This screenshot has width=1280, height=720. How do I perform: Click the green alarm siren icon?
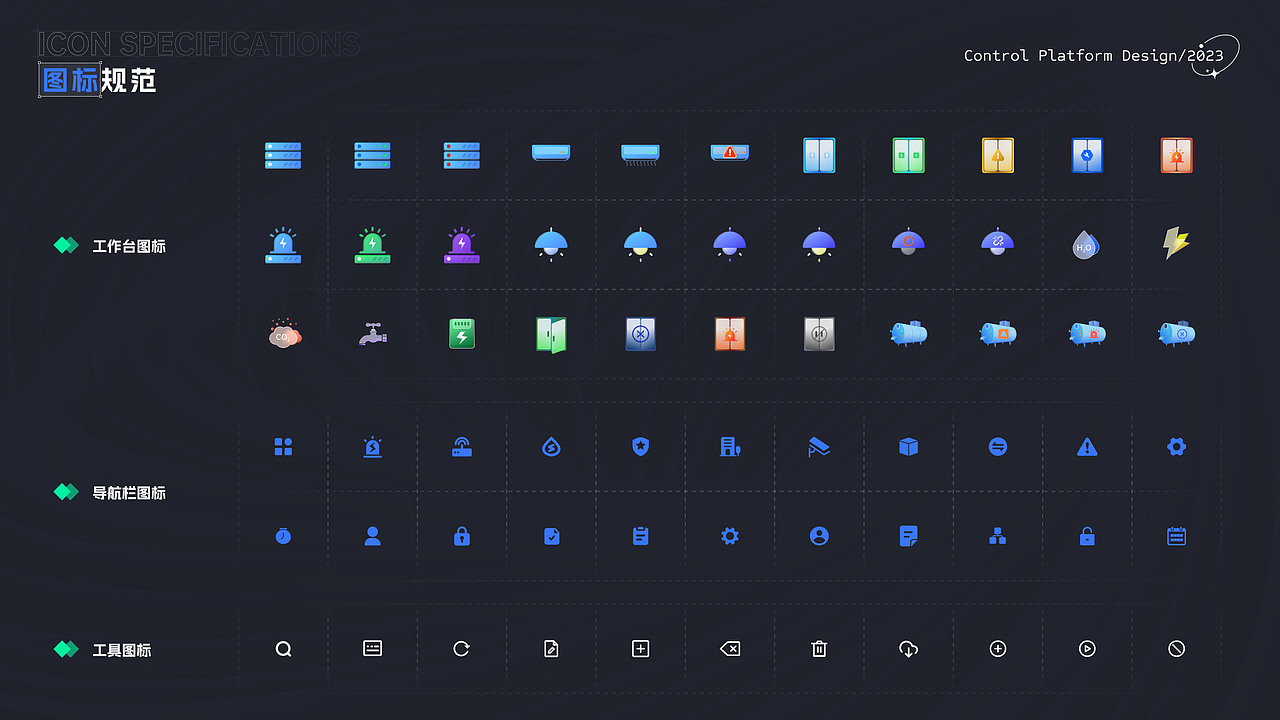372,244
